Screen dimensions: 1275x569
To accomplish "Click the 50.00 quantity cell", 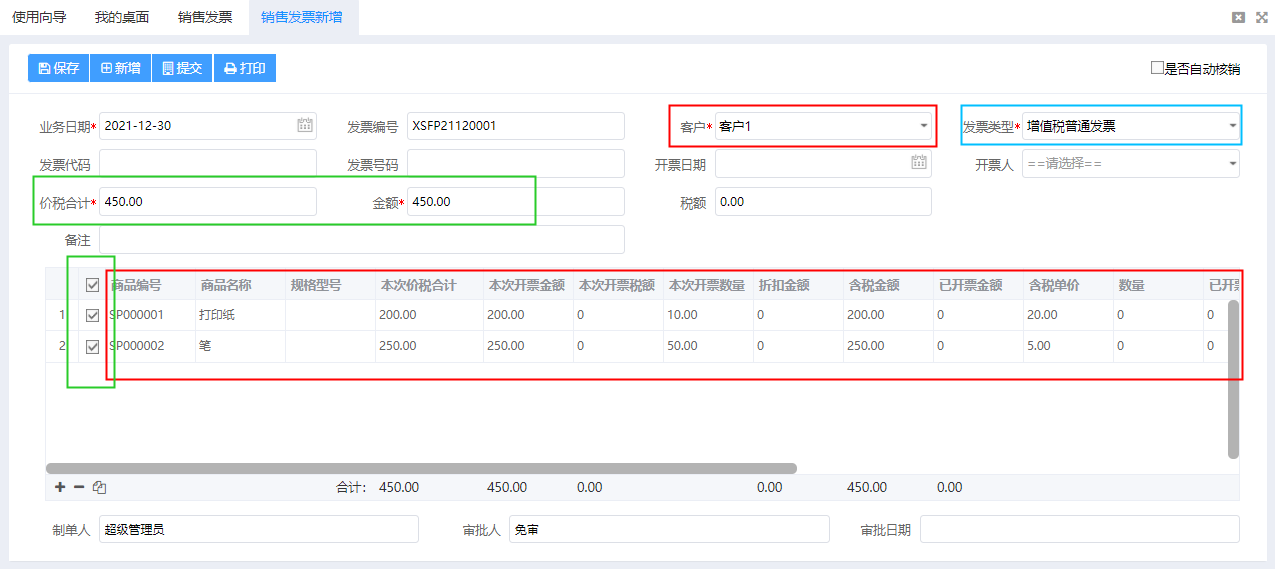I will point(708,346).
